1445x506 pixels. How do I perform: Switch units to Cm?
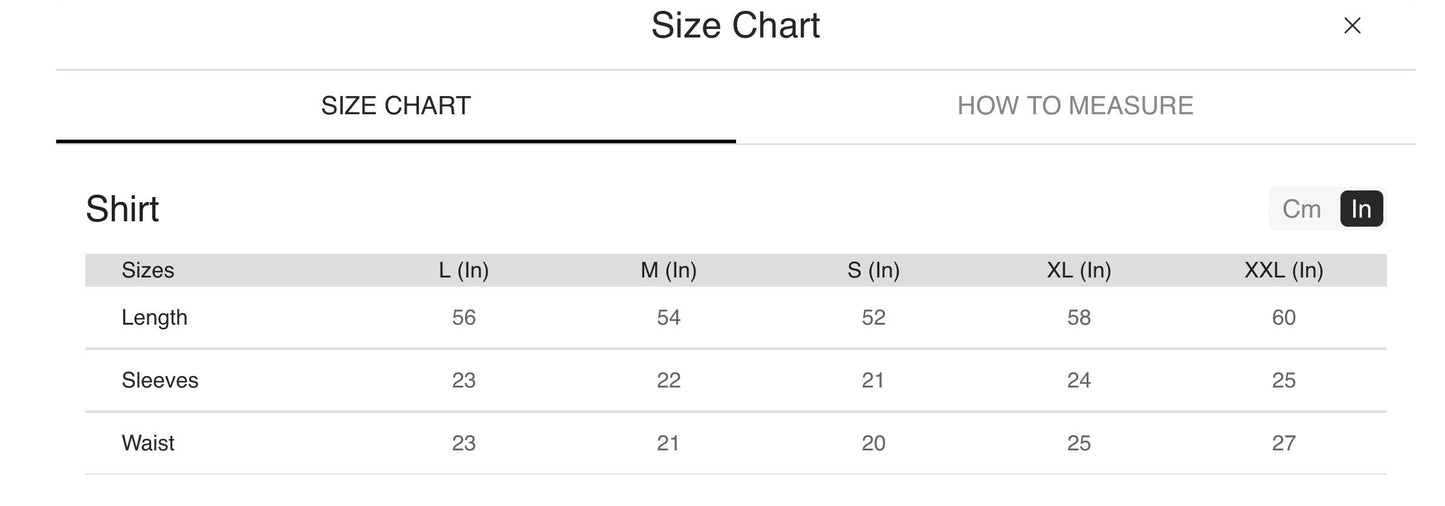pyautogui.click(x=1302, y=209)
